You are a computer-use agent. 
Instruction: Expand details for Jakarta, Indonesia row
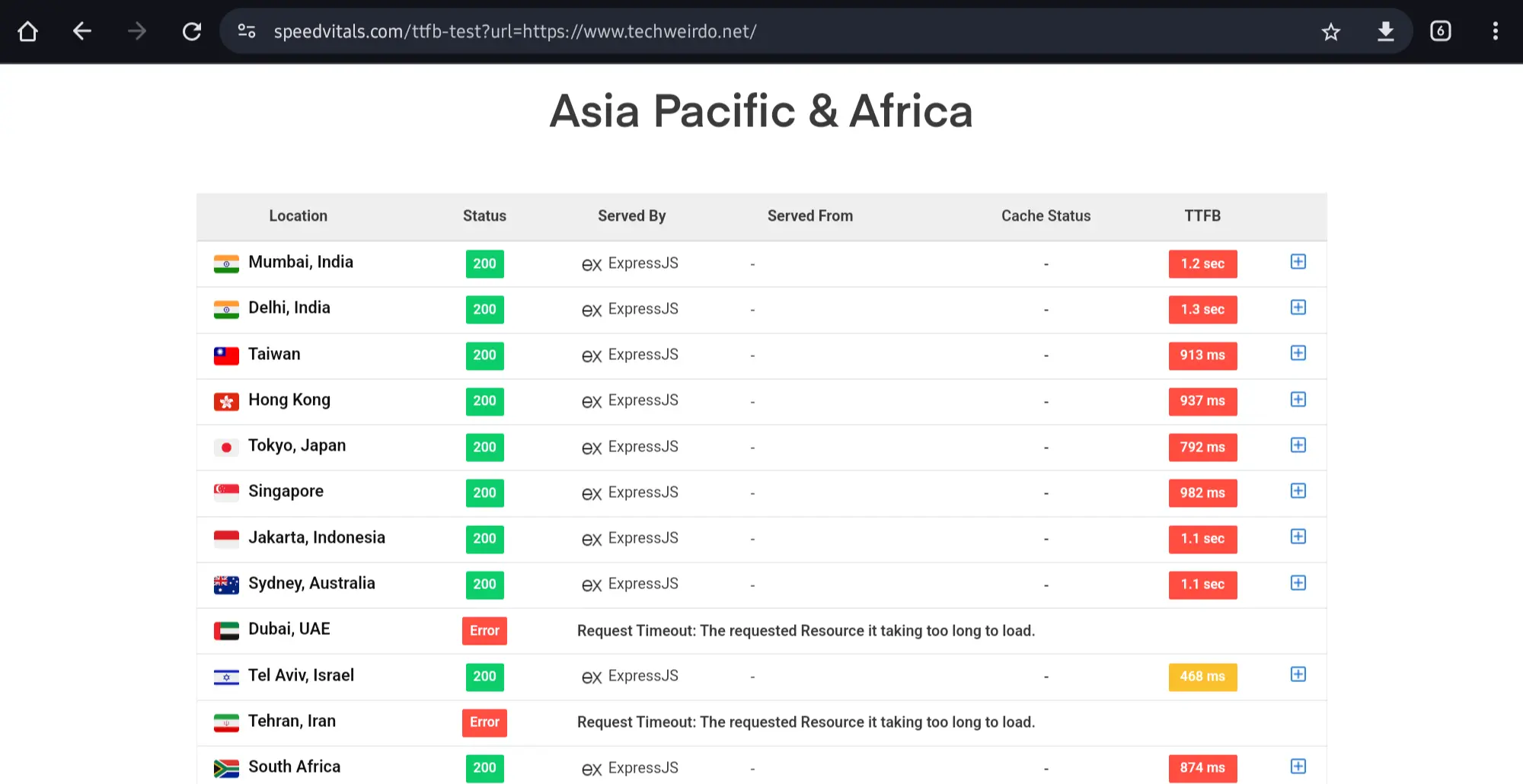coord(1298,537)
